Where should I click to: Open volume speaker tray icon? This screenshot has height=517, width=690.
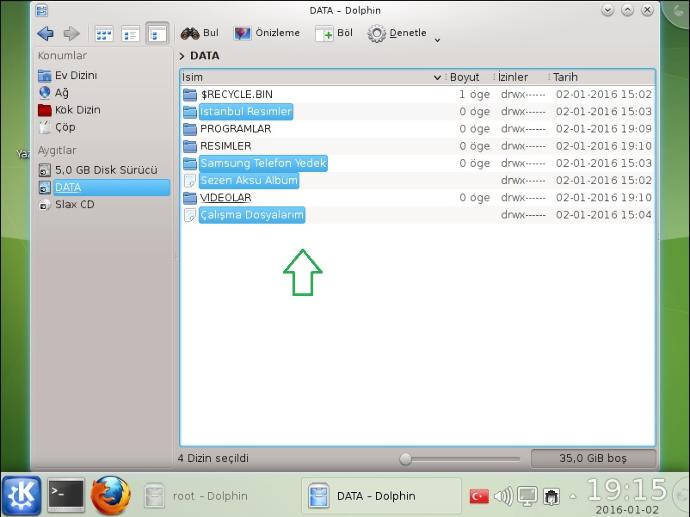pyautogui.click(x=503, y=496)
